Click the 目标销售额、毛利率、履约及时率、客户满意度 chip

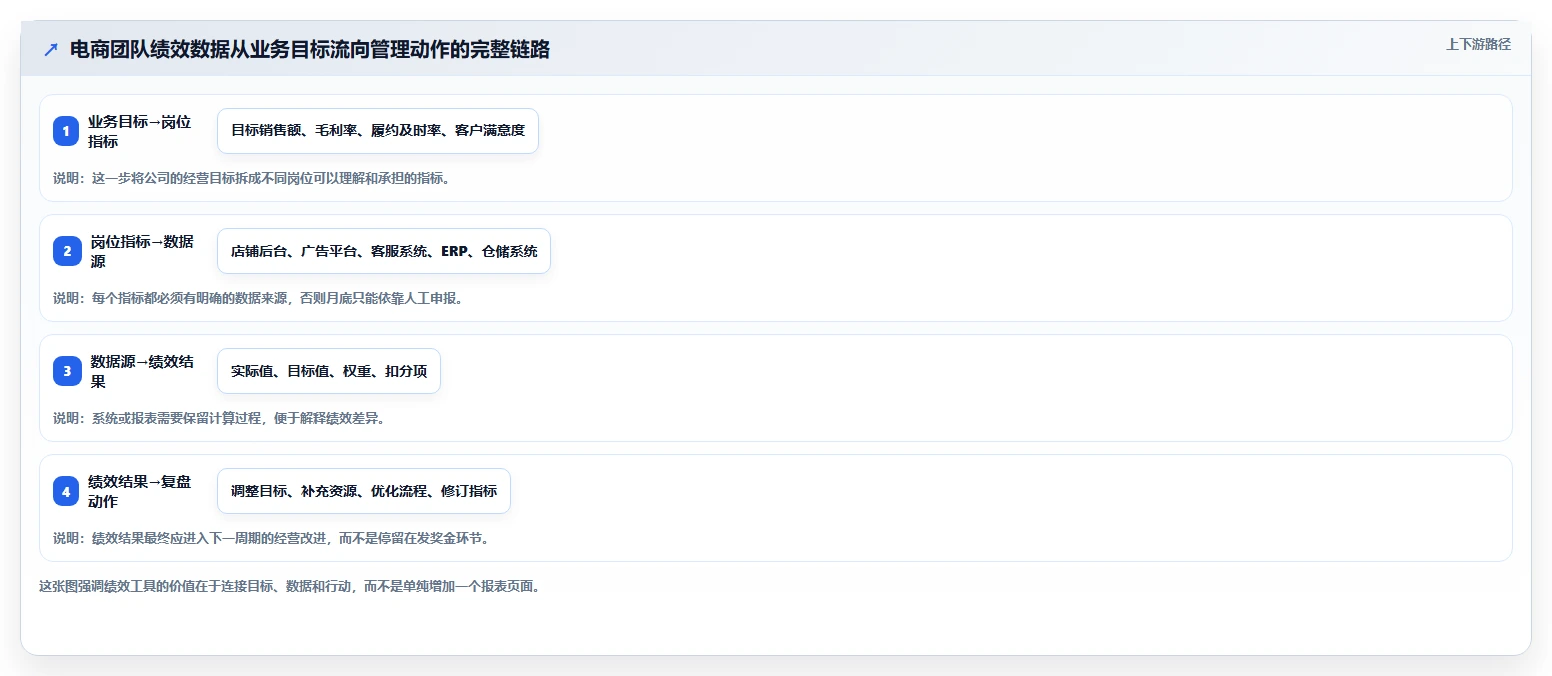click(x=378, y=131)
